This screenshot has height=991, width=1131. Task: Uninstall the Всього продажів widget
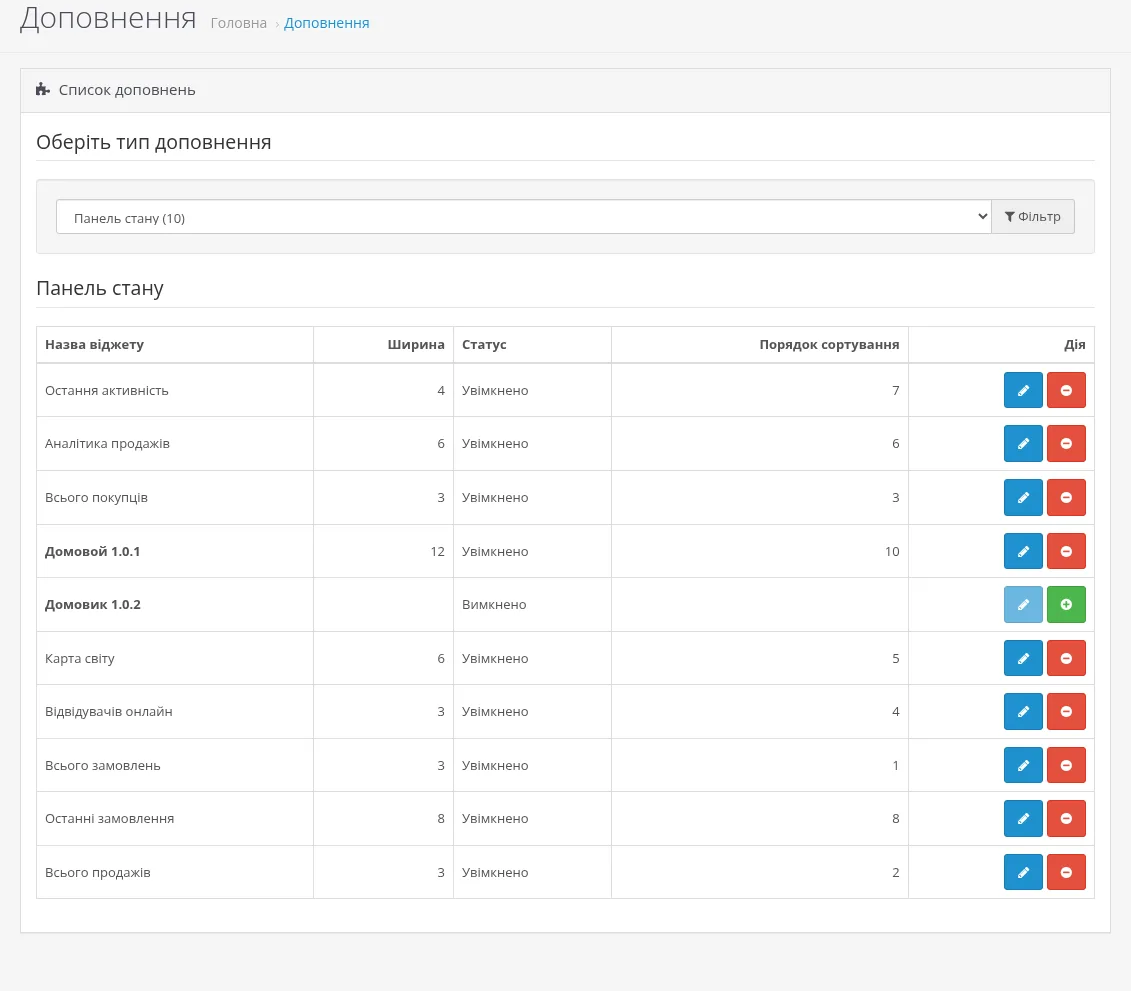(x=1066, y=873)
